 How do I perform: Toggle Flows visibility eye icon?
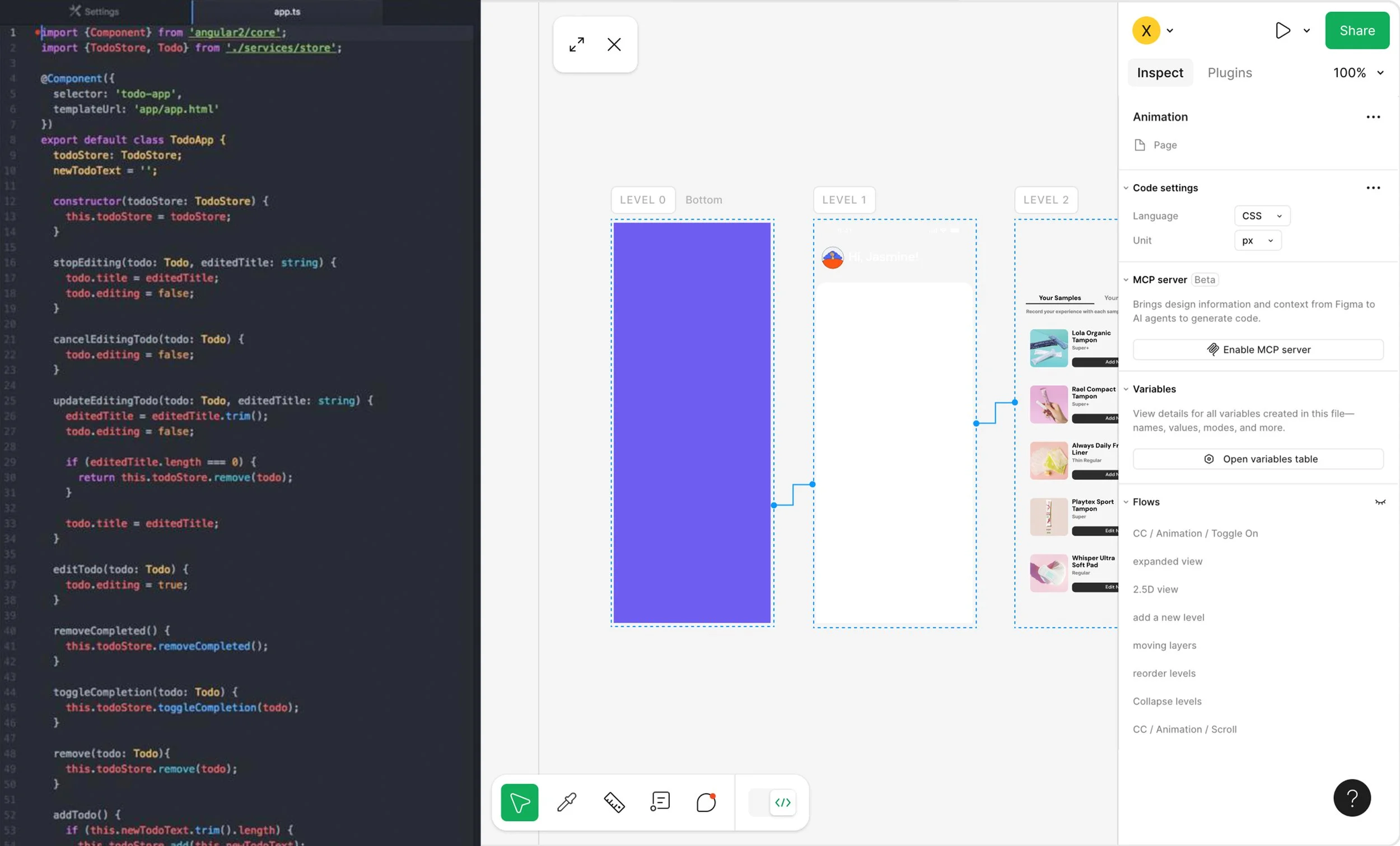tap(1379, 502)
